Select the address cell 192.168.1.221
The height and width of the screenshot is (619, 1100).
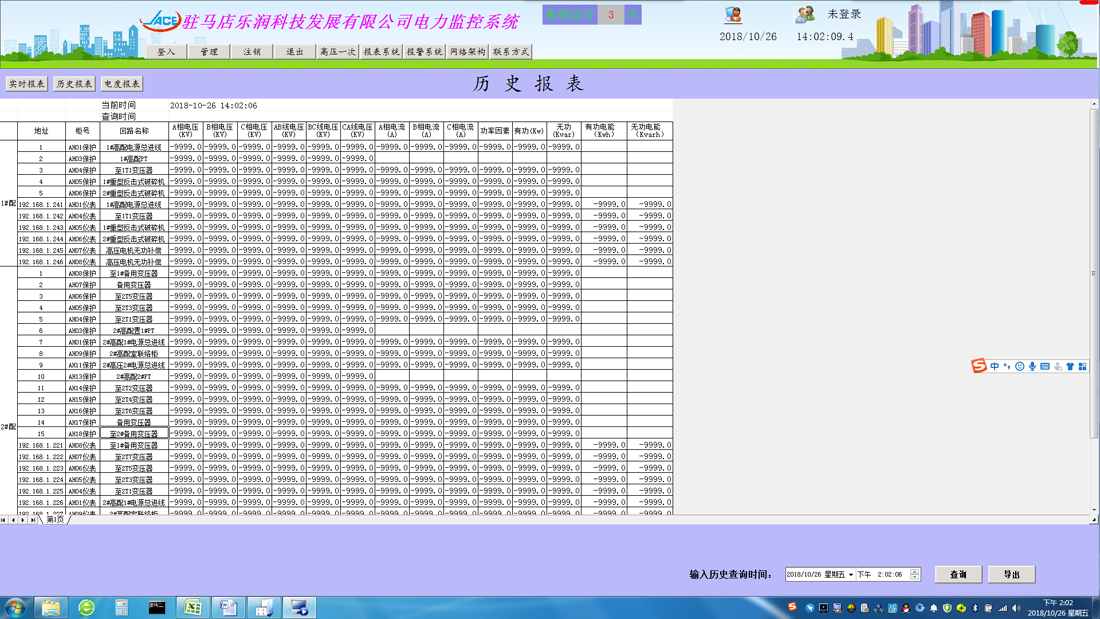[x=41, y=445]
